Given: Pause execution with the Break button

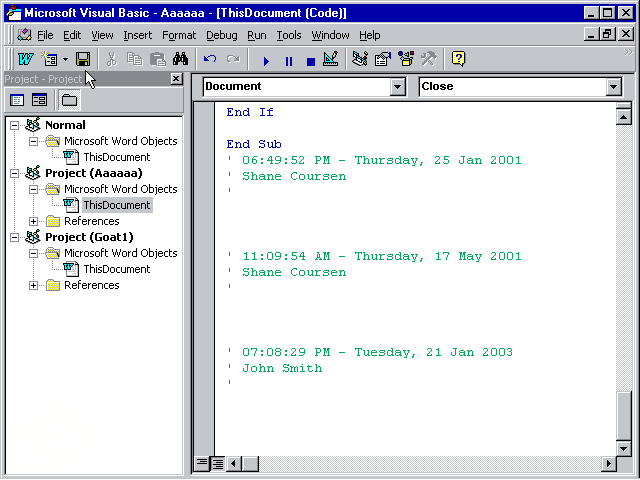Looking at the screenshot, I should click(x=289, y=61).
